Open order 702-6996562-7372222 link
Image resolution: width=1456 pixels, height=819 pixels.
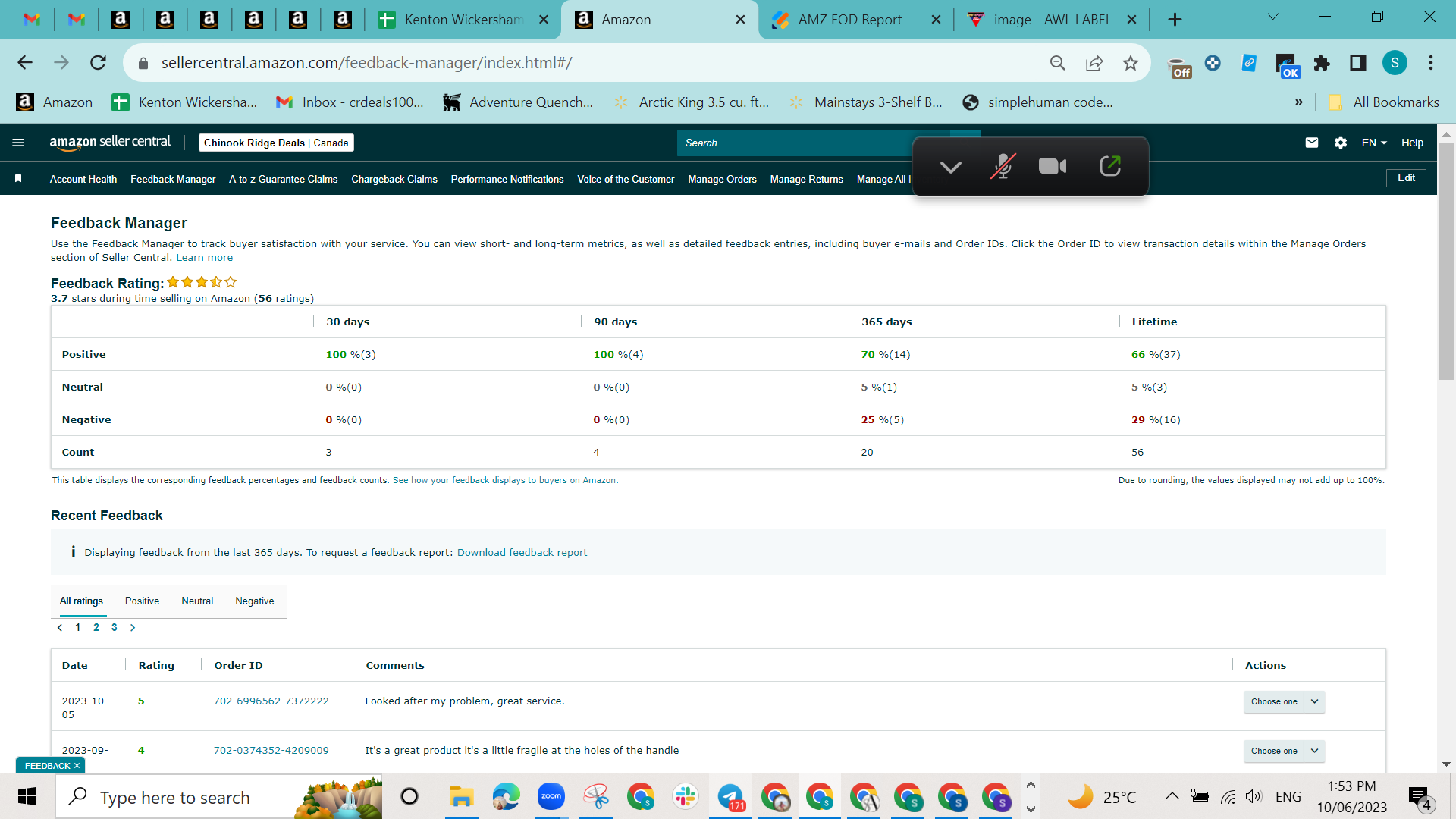pos(271,701)
